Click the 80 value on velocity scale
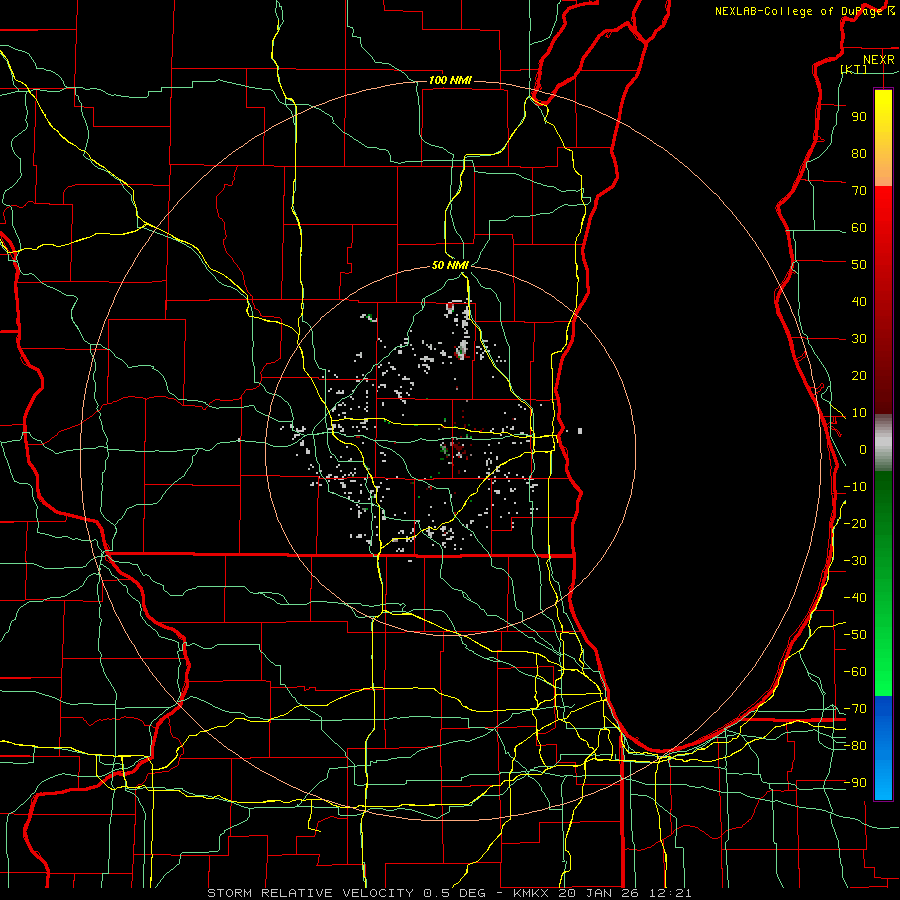This screenshot has width=900, height=900. point(859,153)
